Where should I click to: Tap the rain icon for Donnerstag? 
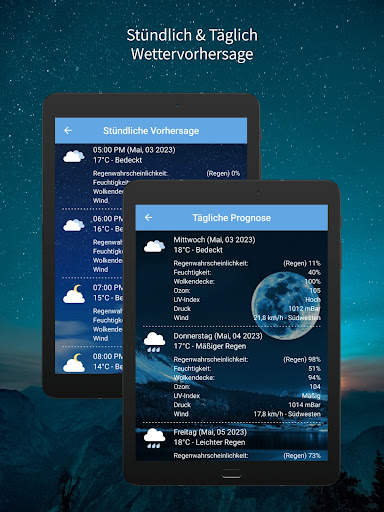click(x=154, y=342)
